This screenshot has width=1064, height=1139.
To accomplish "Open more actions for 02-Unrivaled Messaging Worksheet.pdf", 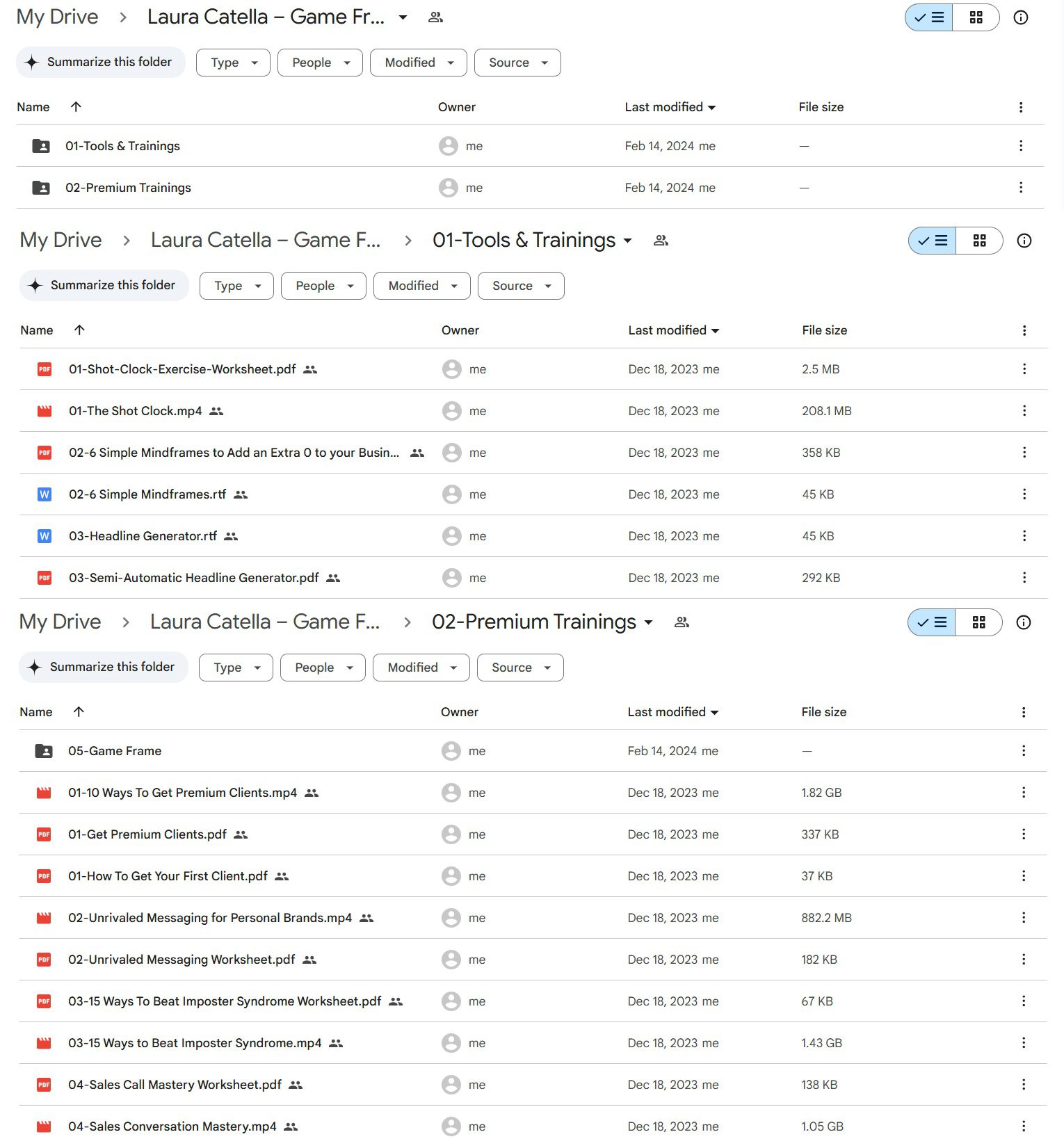I will [x=1023, y=960].
